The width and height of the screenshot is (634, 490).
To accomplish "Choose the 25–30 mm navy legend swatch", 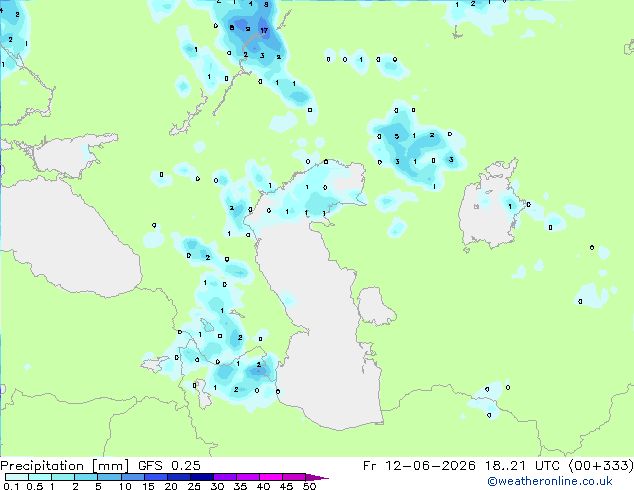I will (x=202, y=477).
